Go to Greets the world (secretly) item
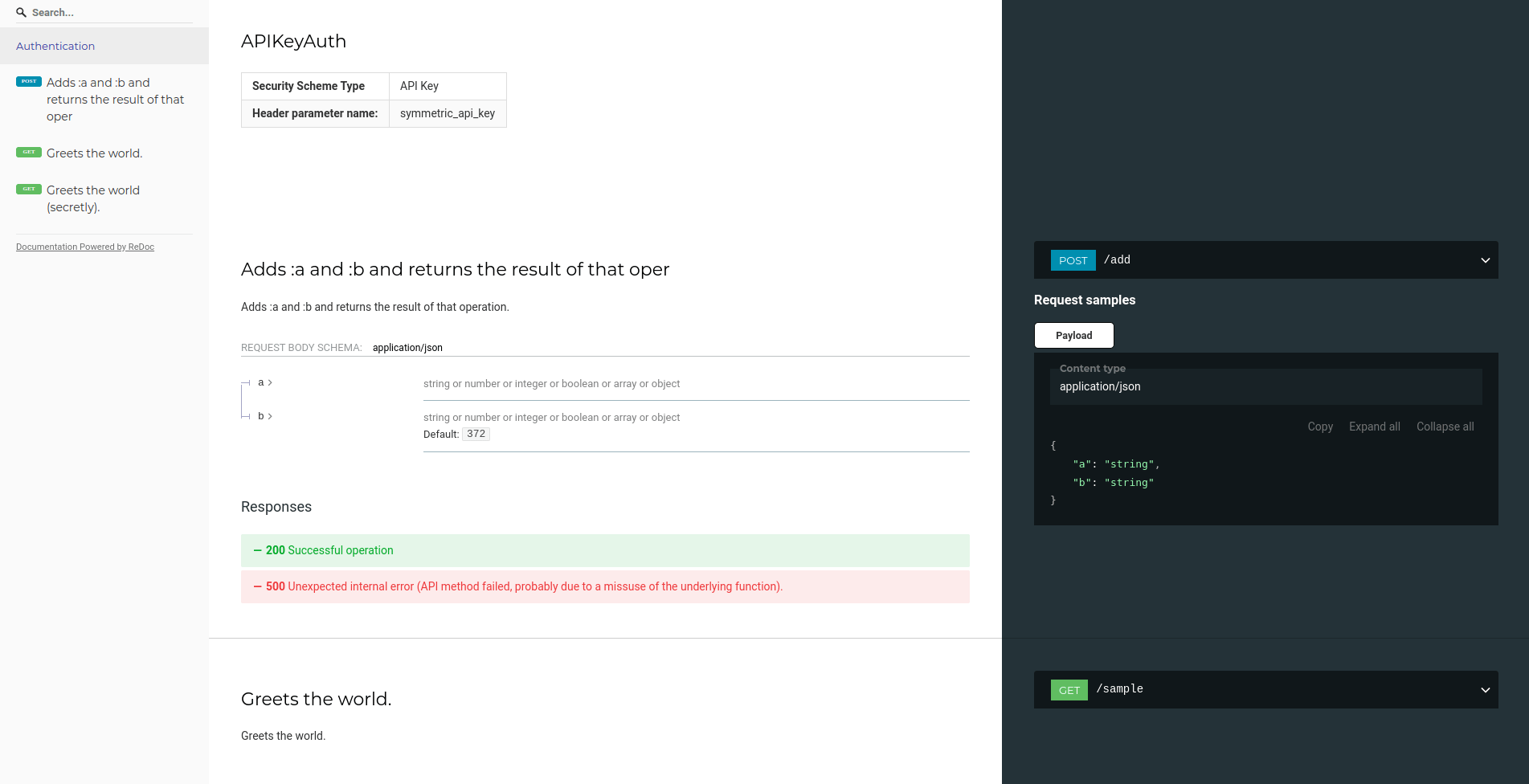Image resolution: width=1529 pixels, height=784 pixels. (x=92, y=198)
